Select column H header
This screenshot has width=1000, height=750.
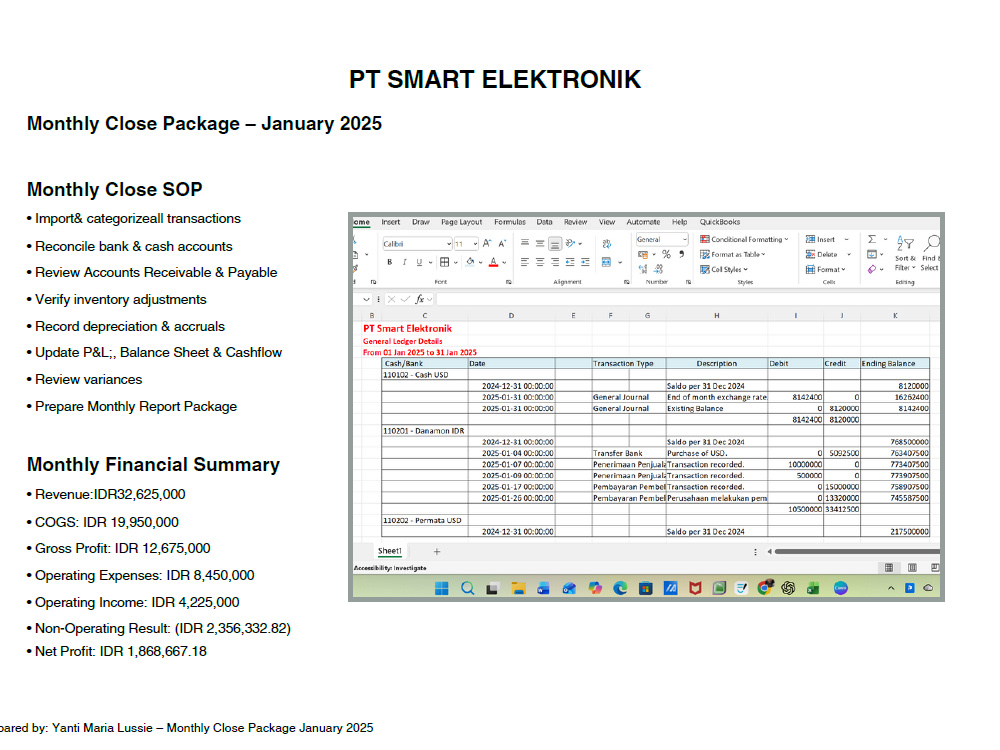click(x=716, y=316)
